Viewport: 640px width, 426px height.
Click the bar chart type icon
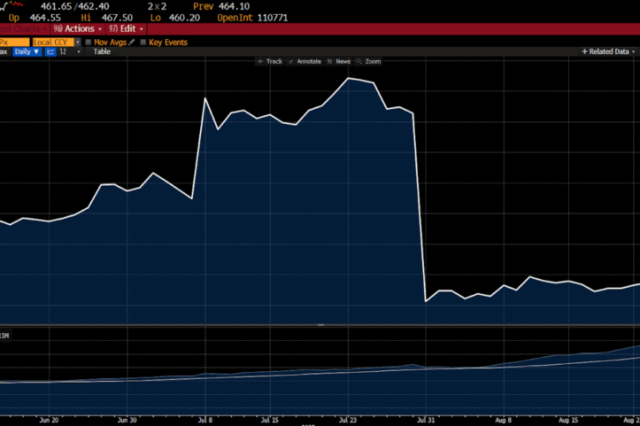coord(64,51)
